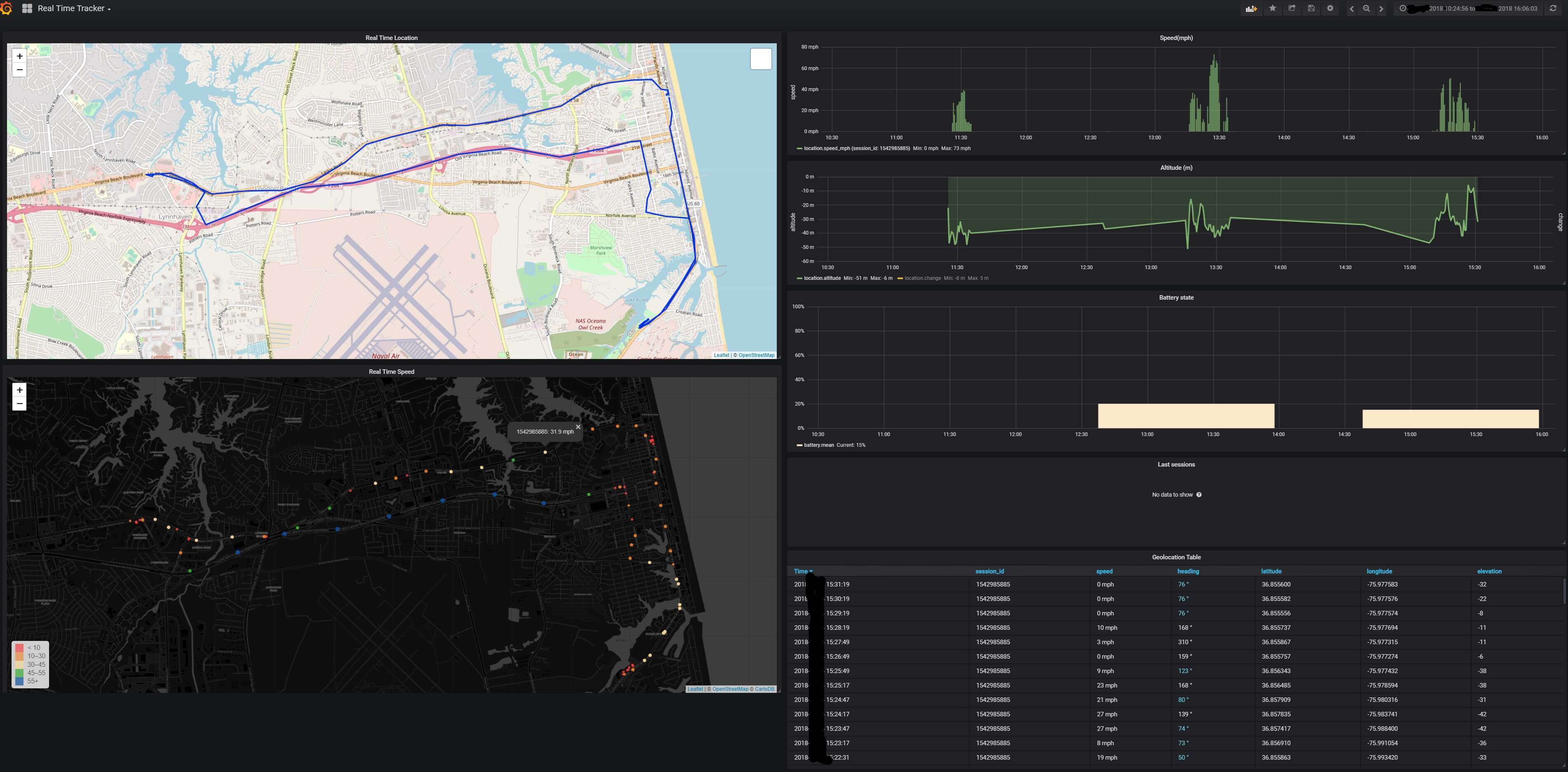Open the Share dashboard icon
This screenshot has width=1568, height=772.
pyautogui.click(x=1292, y=9)
